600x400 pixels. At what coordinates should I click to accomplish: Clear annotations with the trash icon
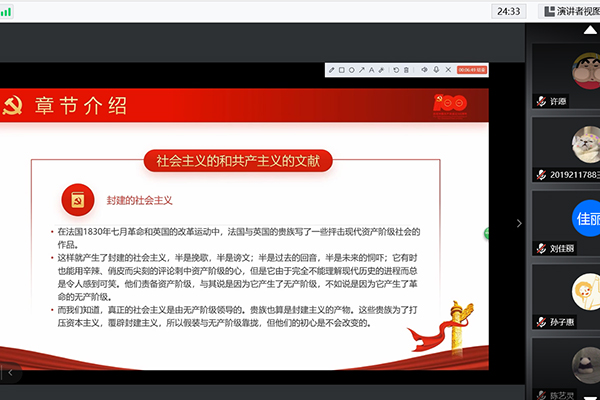click(406, 70)
